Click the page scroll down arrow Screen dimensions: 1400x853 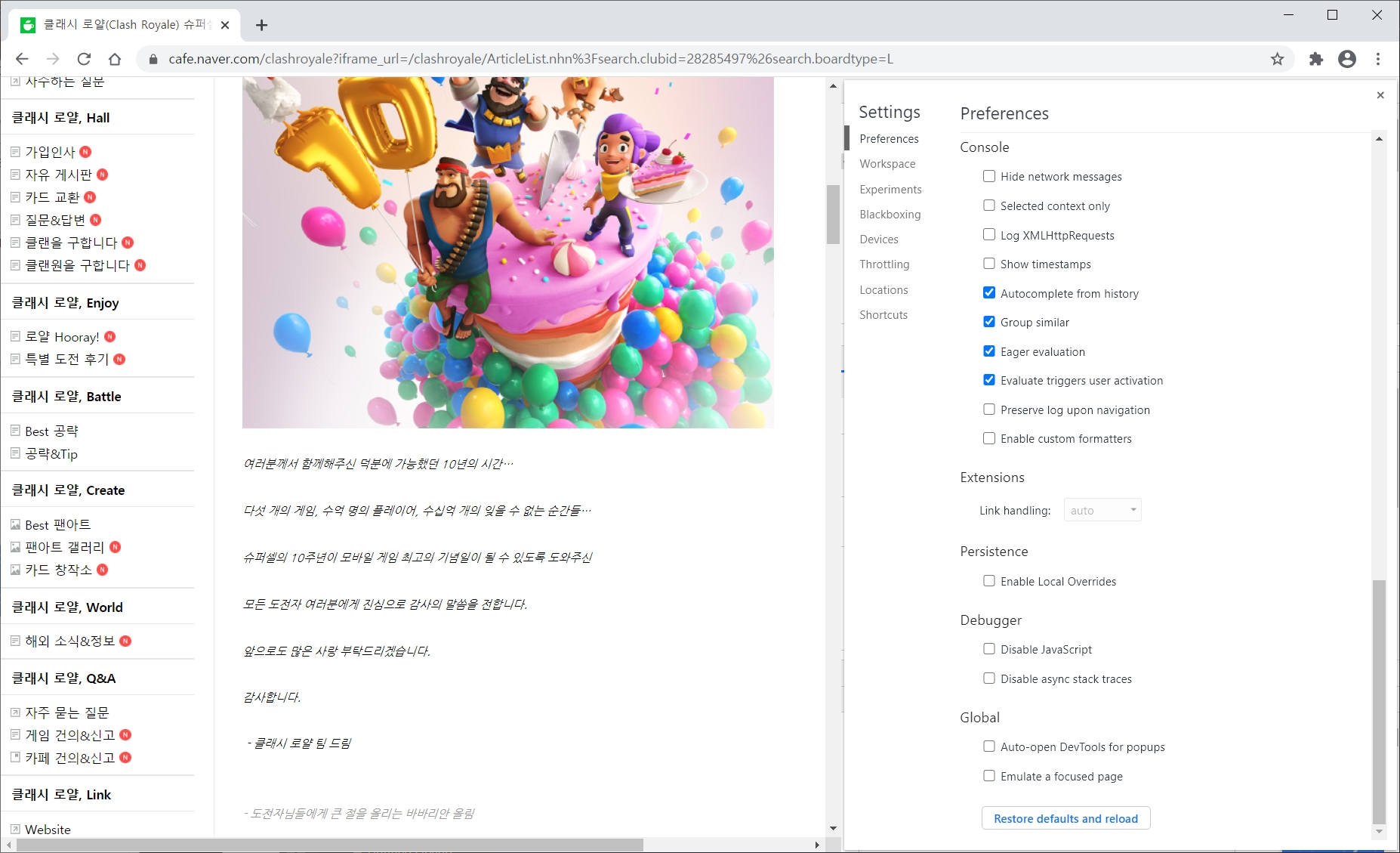pos(833,829)
